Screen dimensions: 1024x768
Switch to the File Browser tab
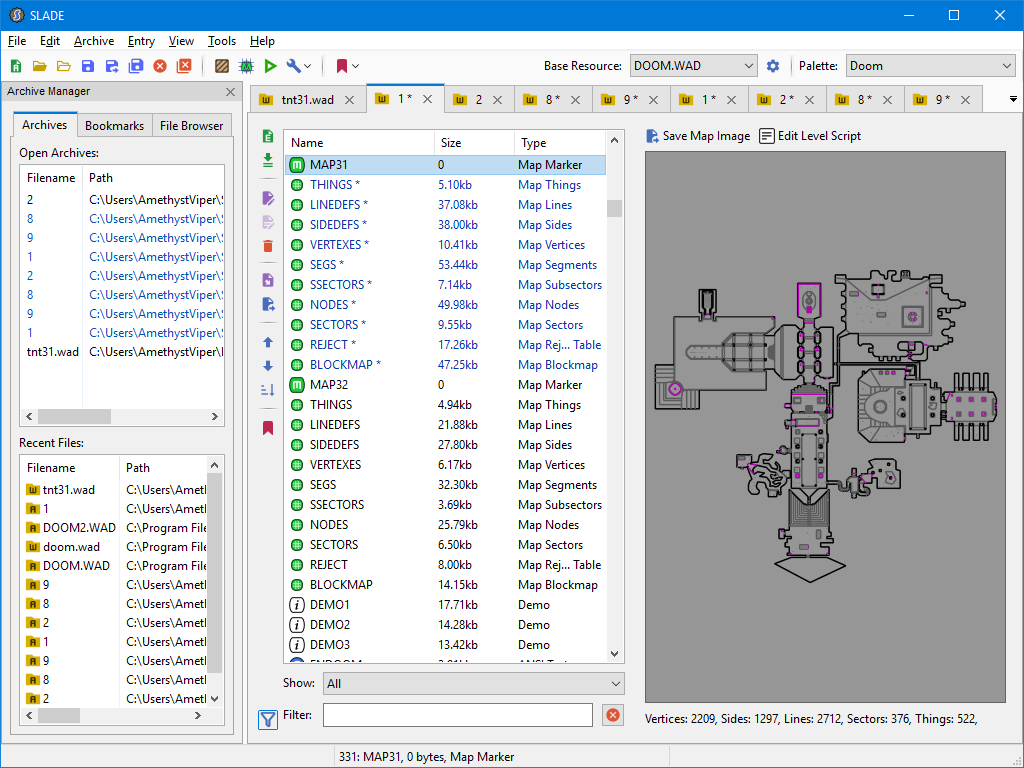tap(192, 126)
